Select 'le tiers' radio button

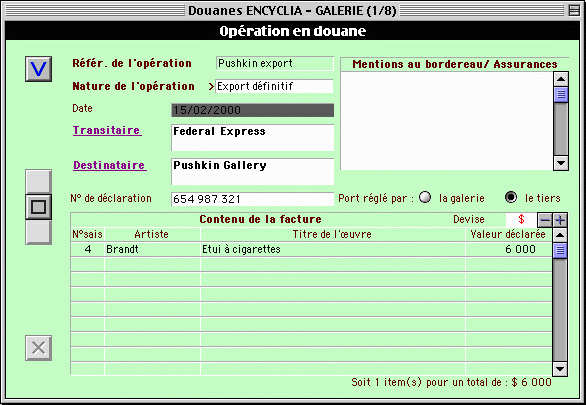click(511, 197)
